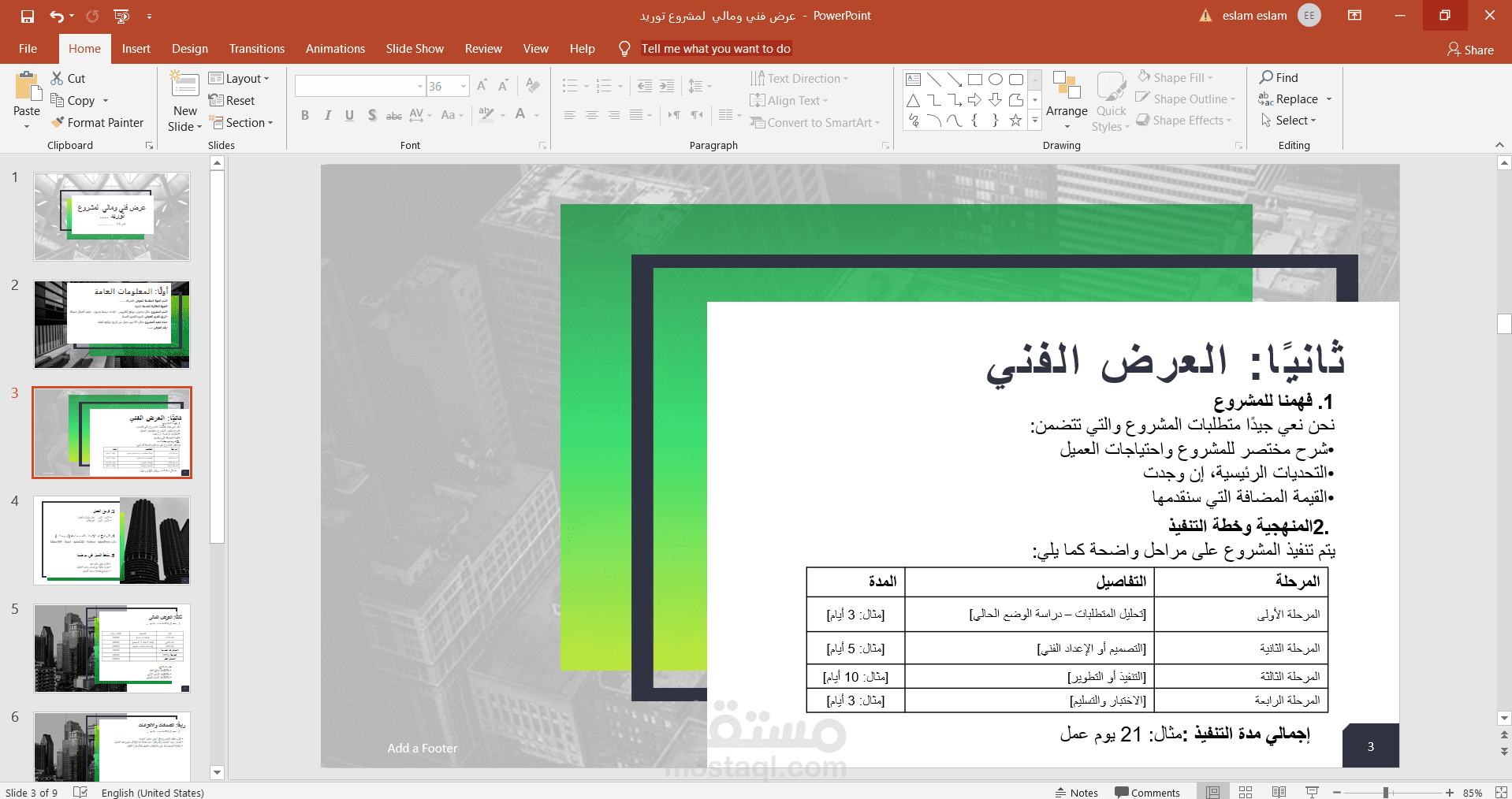The width and height of the screenshot is (1512, 799).
Task: Open spell check status icon
Action: tap(80, 792)
